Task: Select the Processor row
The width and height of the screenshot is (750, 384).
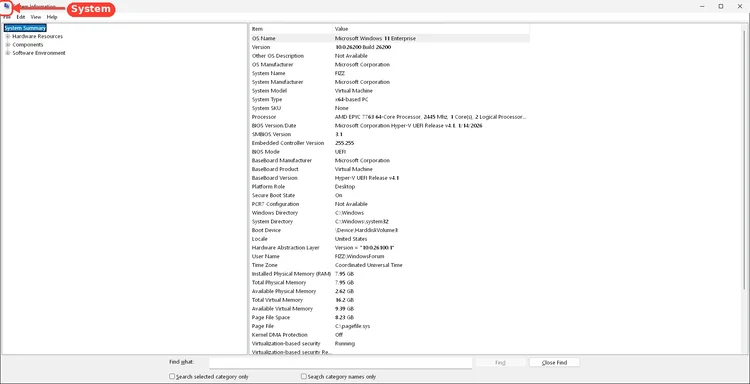Action: (390, 117)
